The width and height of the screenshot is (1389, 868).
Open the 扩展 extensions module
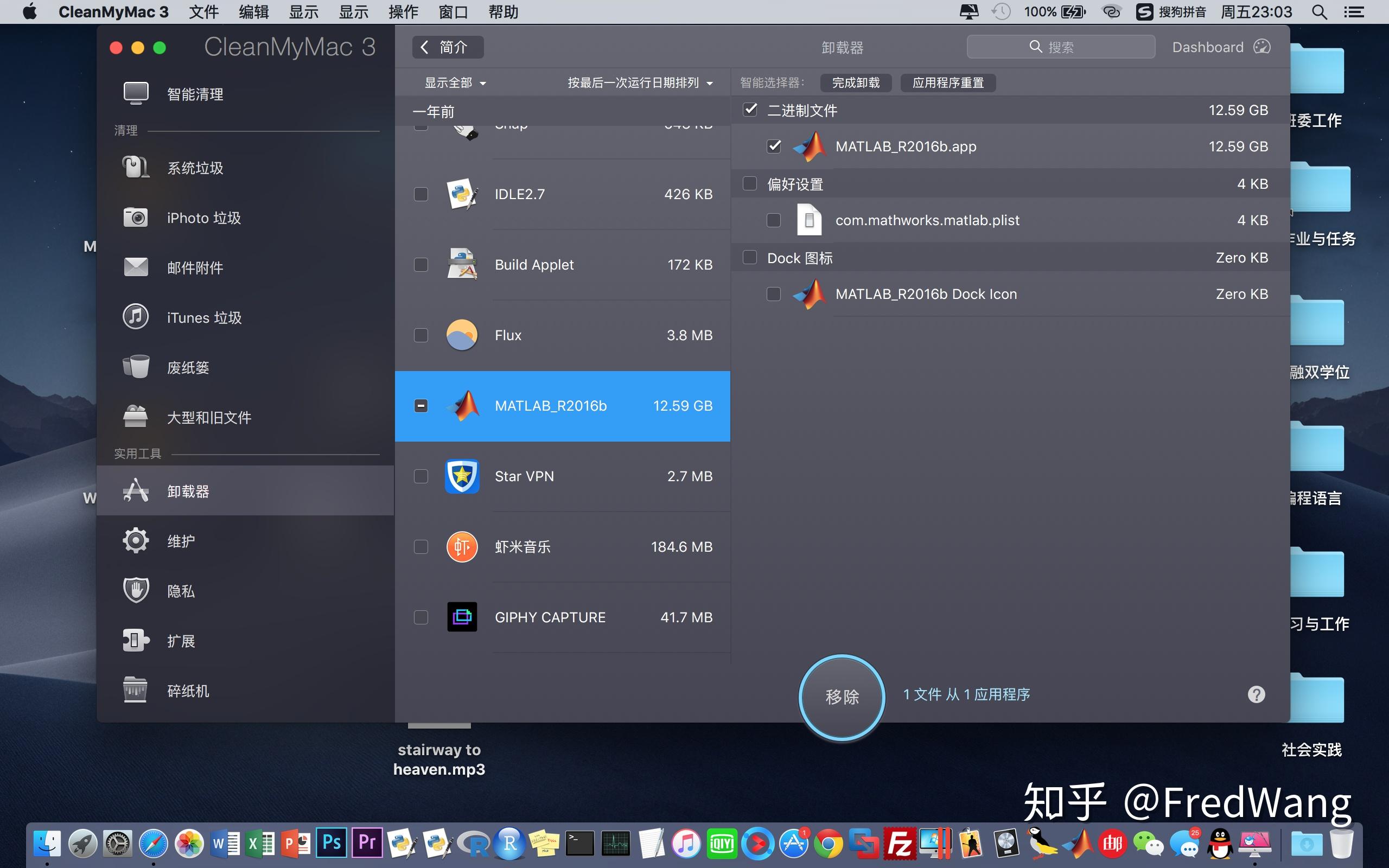pyautogui.click(x=245, y=641)
